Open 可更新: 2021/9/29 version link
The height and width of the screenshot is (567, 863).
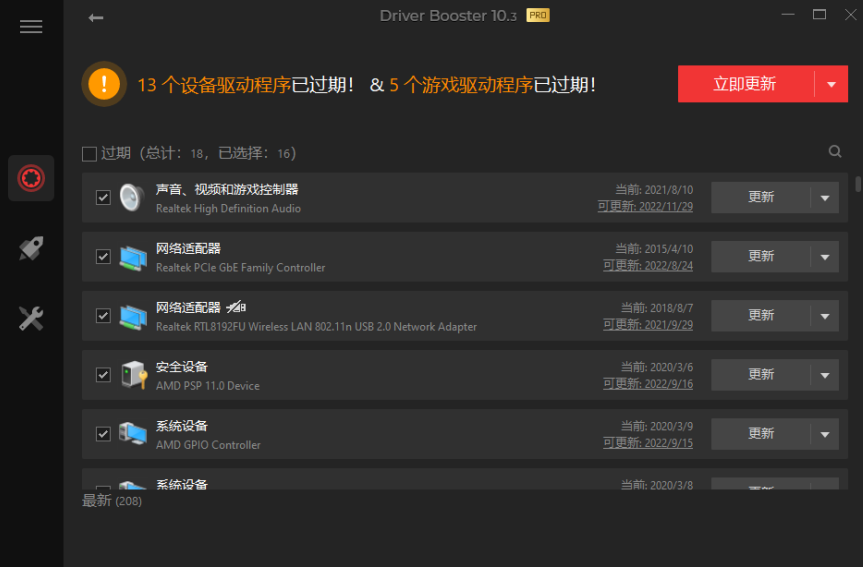648,325
